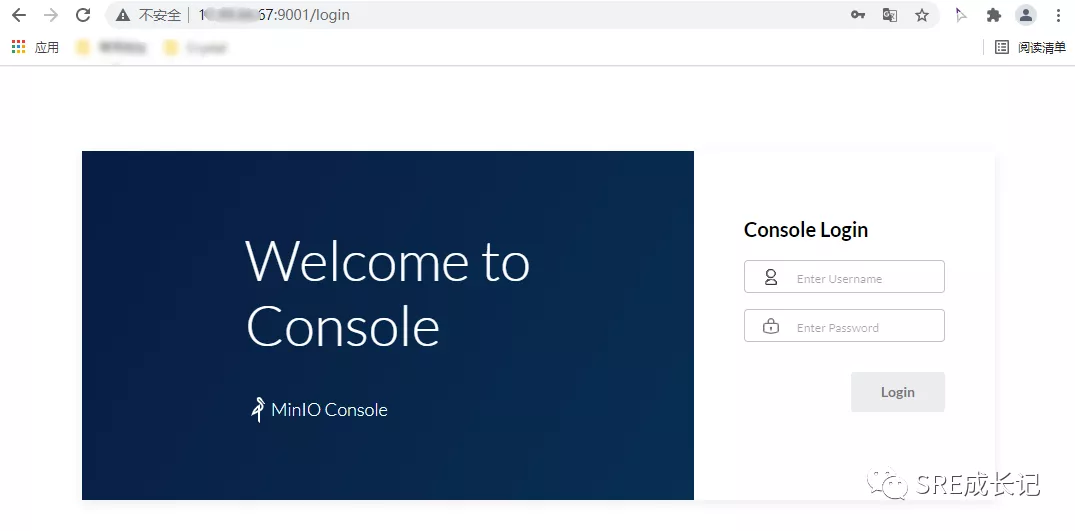Click the browser forward arrow
The width and height of the screenshot is (1075, 531).
[x=51, y=15]
